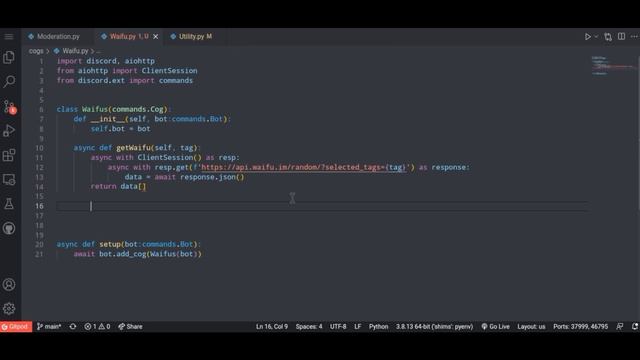Viewport: 640px width, 360px height.
Task: Open Ports: 37999, 46795 entry
Action: click(x=580, y=327)
